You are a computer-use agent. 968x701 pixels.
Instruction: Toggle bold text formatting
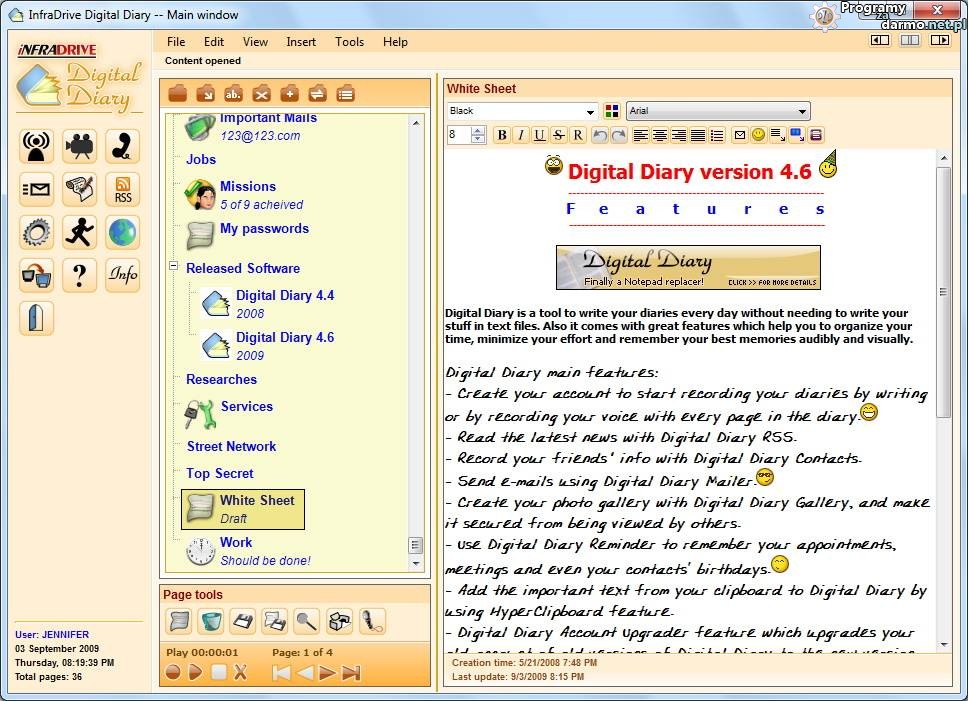pos(502,135)
